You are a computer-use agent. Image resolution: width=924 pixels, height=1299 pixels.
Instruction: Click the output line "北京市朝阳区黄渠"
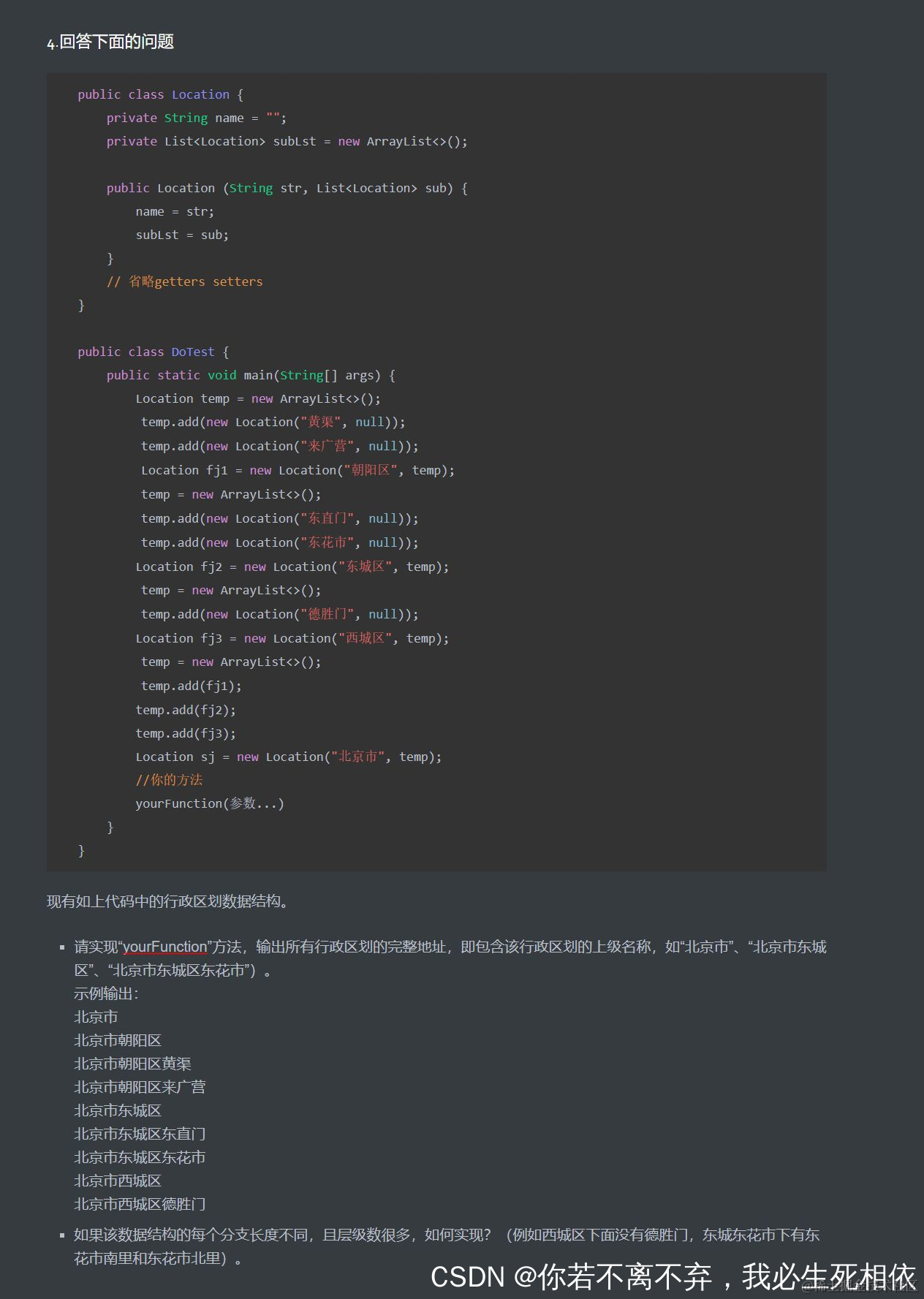(132, 1064)
